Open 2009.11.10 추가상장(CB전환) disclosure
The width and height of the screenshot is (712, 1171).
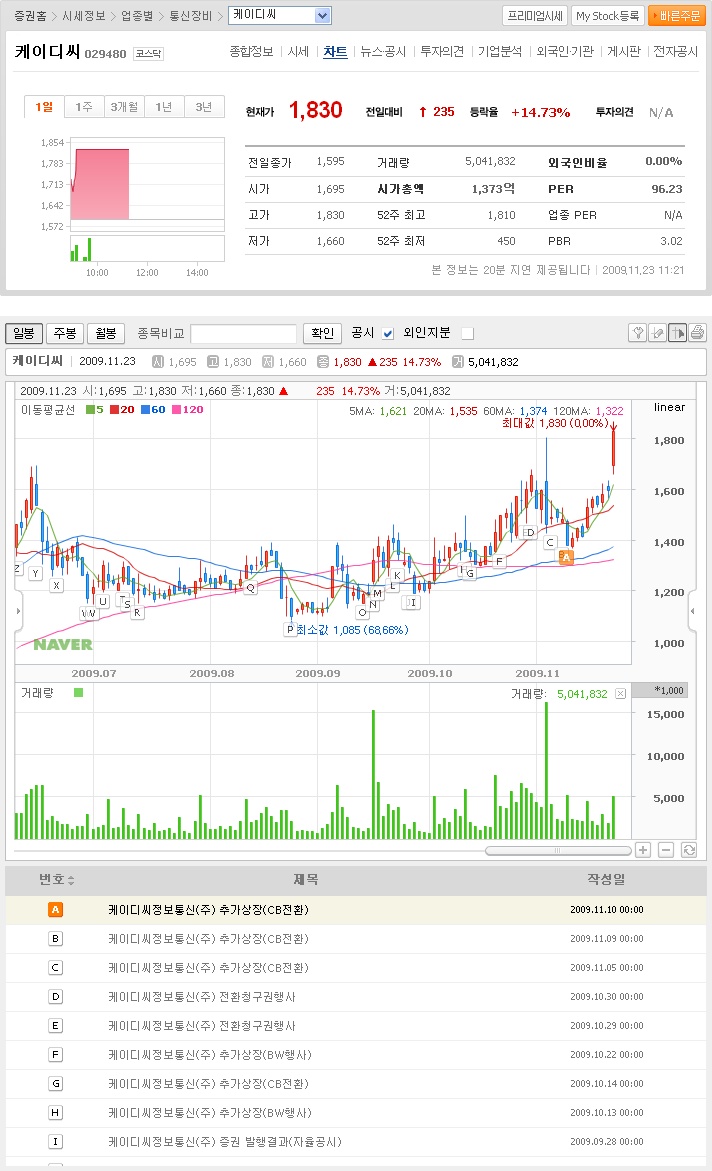(208, 910)
